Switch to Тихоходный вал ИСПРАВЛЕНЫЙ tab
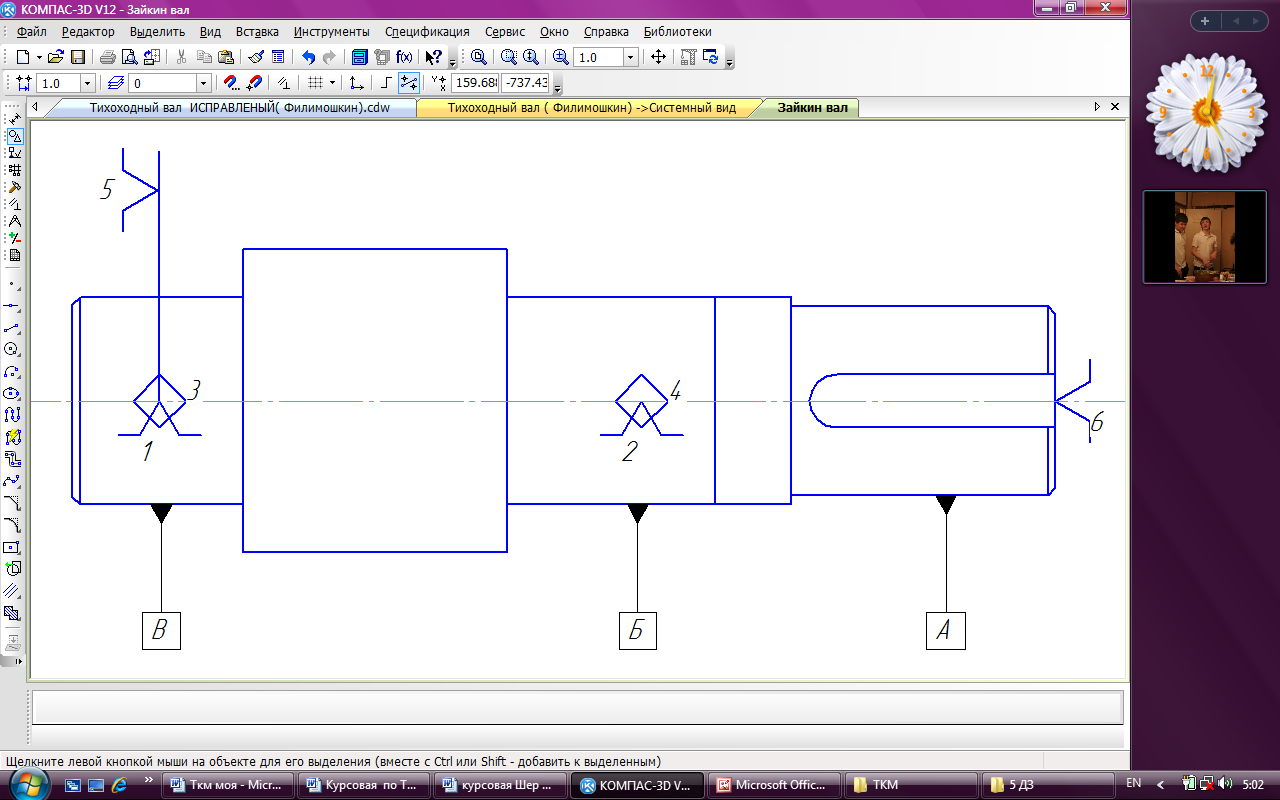The width and height of the screenshot is (1280, 800). 239,108
